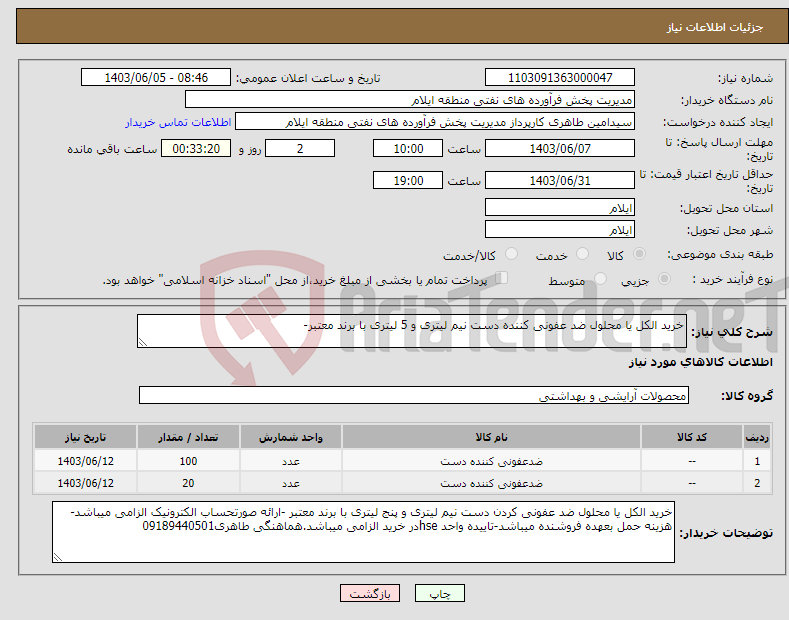Click the unit cell عدد in row 1
The image size is (789, 620).
(x=291, y=461)
